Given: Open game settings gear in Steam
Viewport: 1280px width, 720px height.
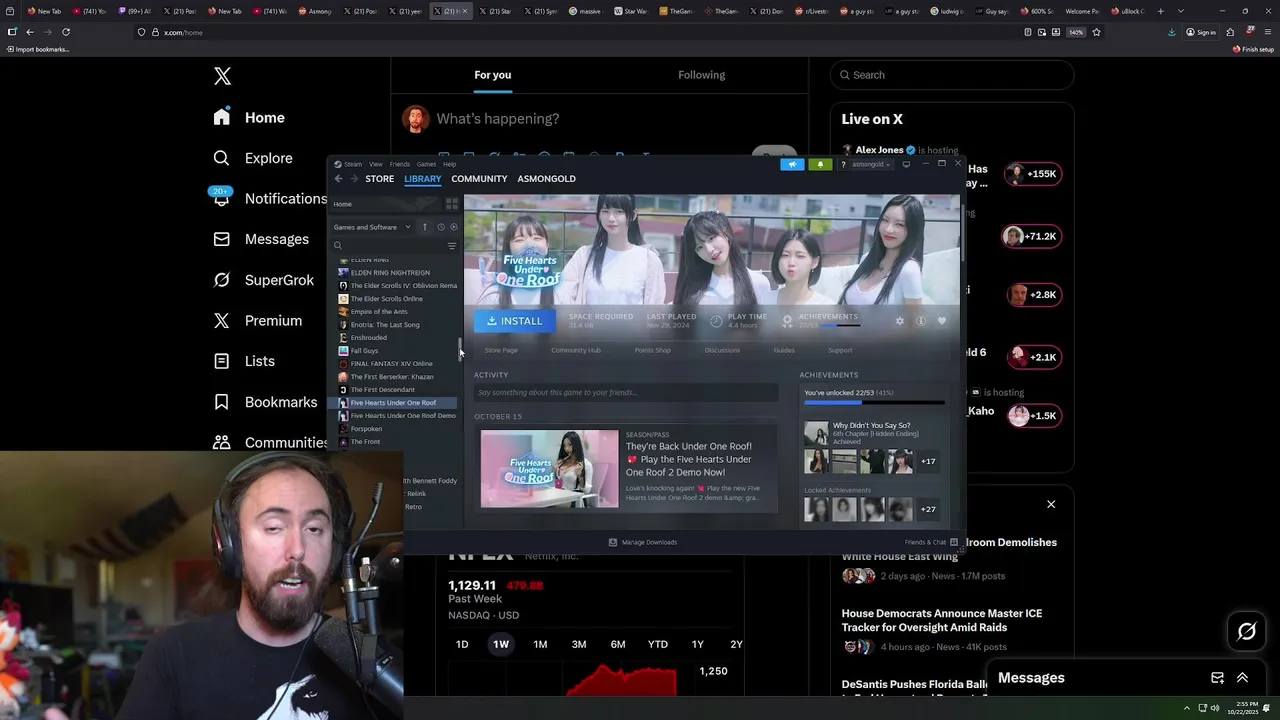Looking at the screenshot, I should 899,321.
